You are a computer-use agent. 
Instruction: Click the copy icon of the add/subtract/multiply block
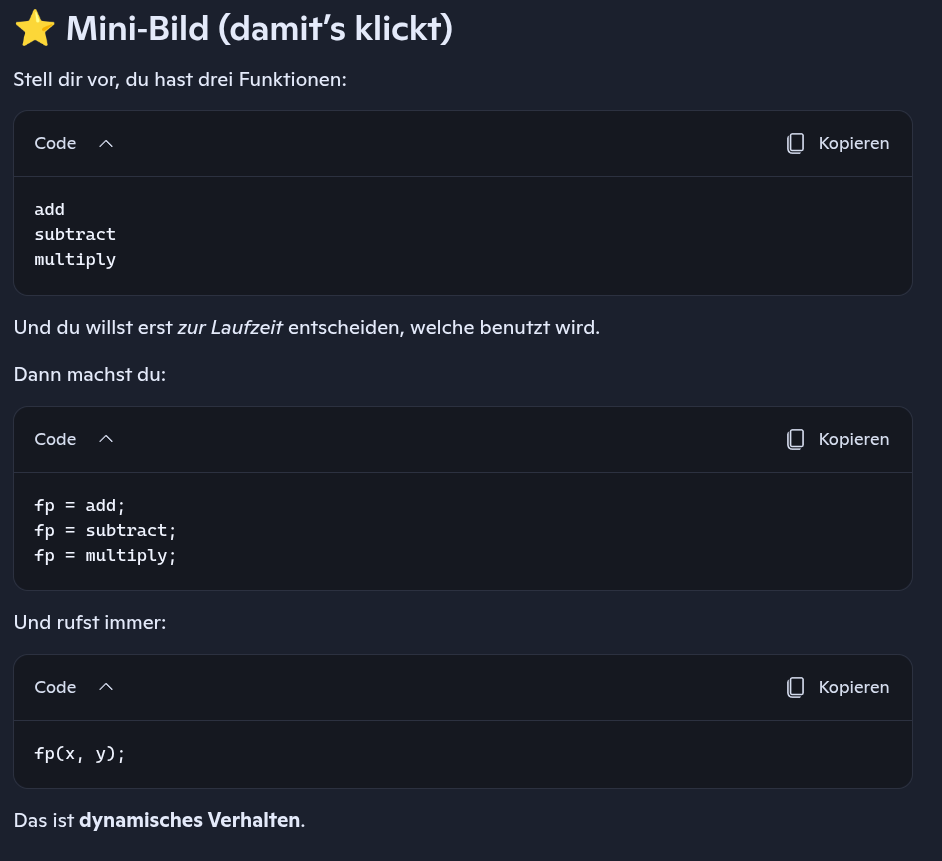(795, 144)
